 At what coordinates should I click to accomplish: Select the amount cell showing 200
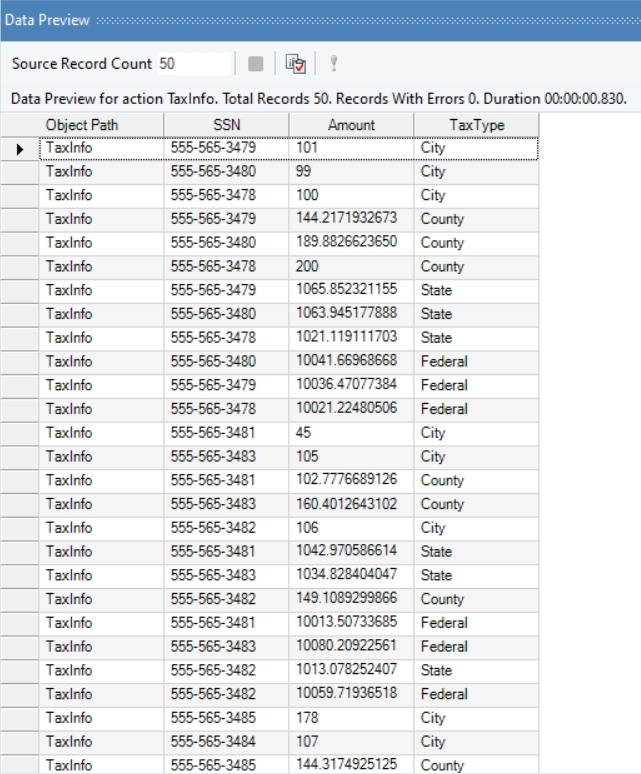(x=351, y=266)
